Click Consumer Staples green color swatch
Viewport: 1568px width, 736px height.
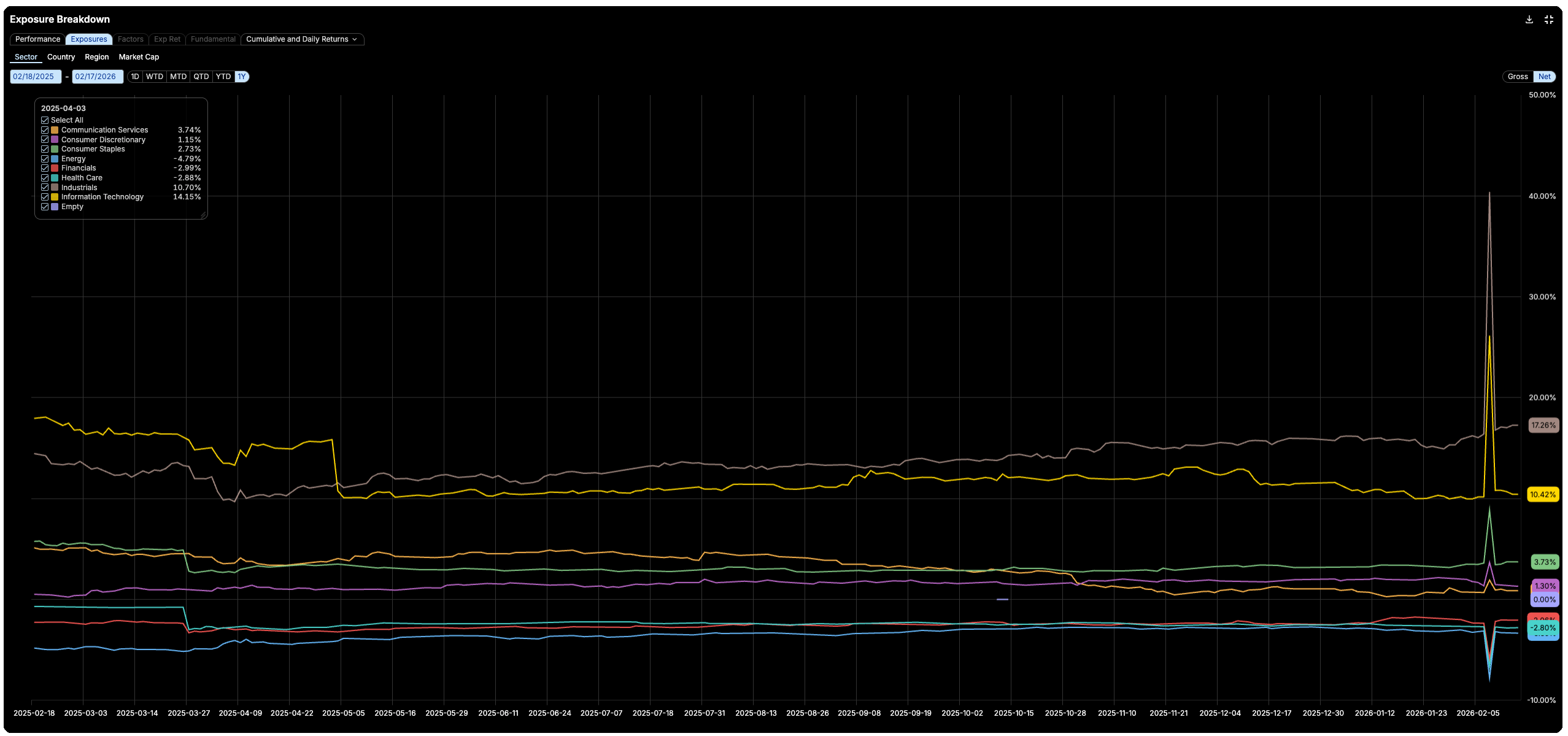(x=55, y=149)
